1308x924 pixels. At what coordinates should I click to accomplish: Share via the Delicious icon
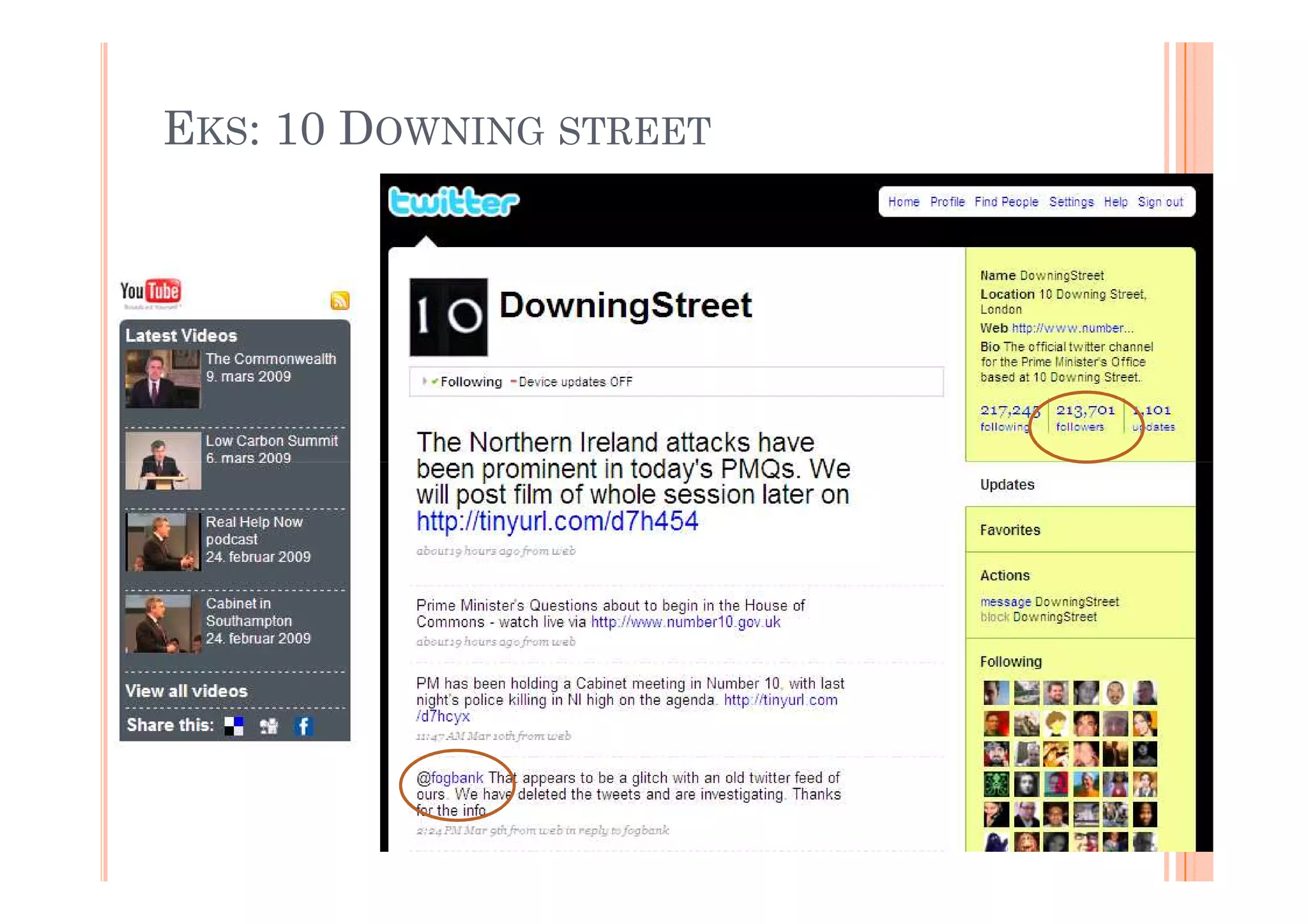[x=234, y=726]
